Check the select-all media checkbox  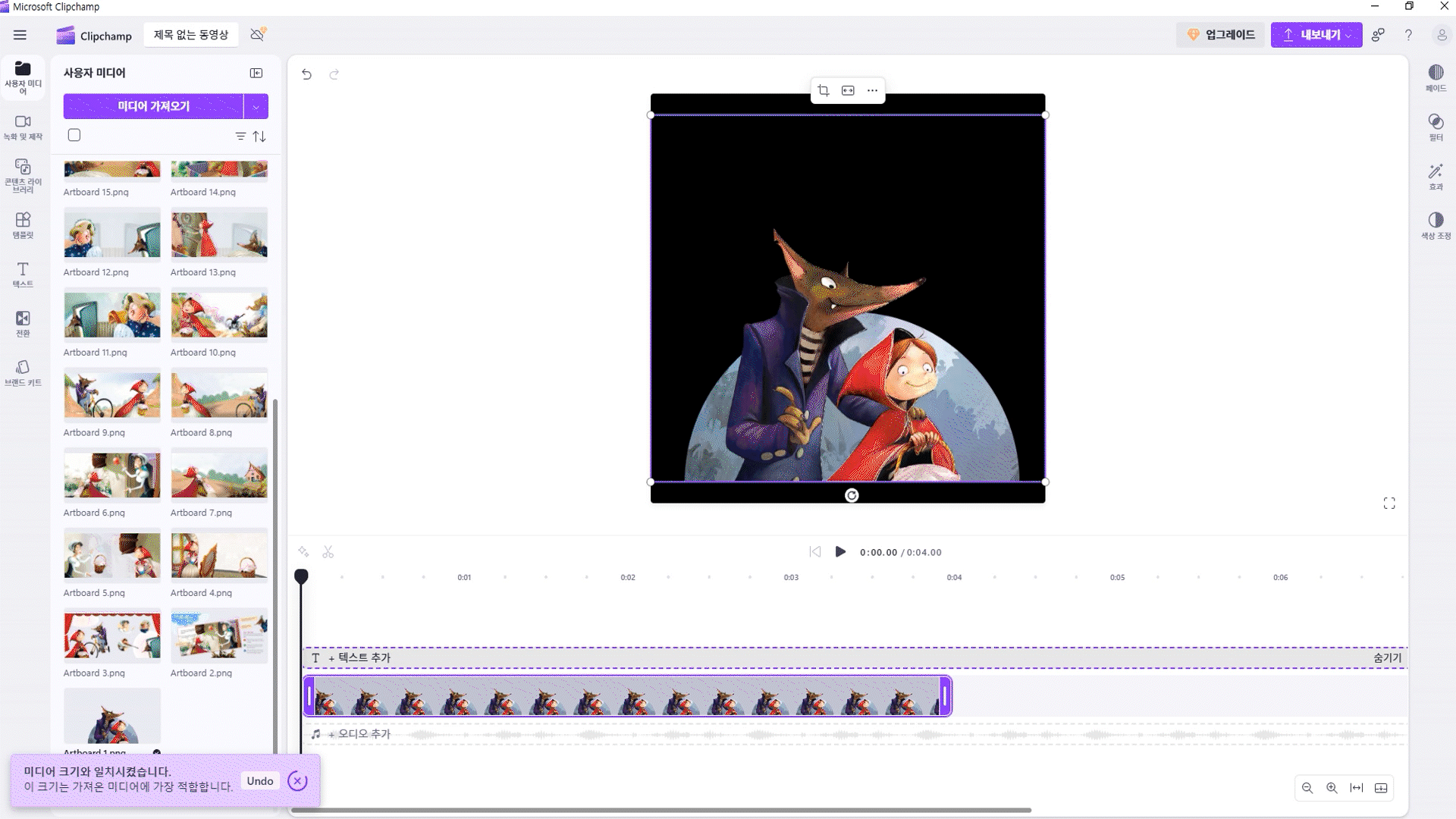pyautogui.click(x=74, y=135)
